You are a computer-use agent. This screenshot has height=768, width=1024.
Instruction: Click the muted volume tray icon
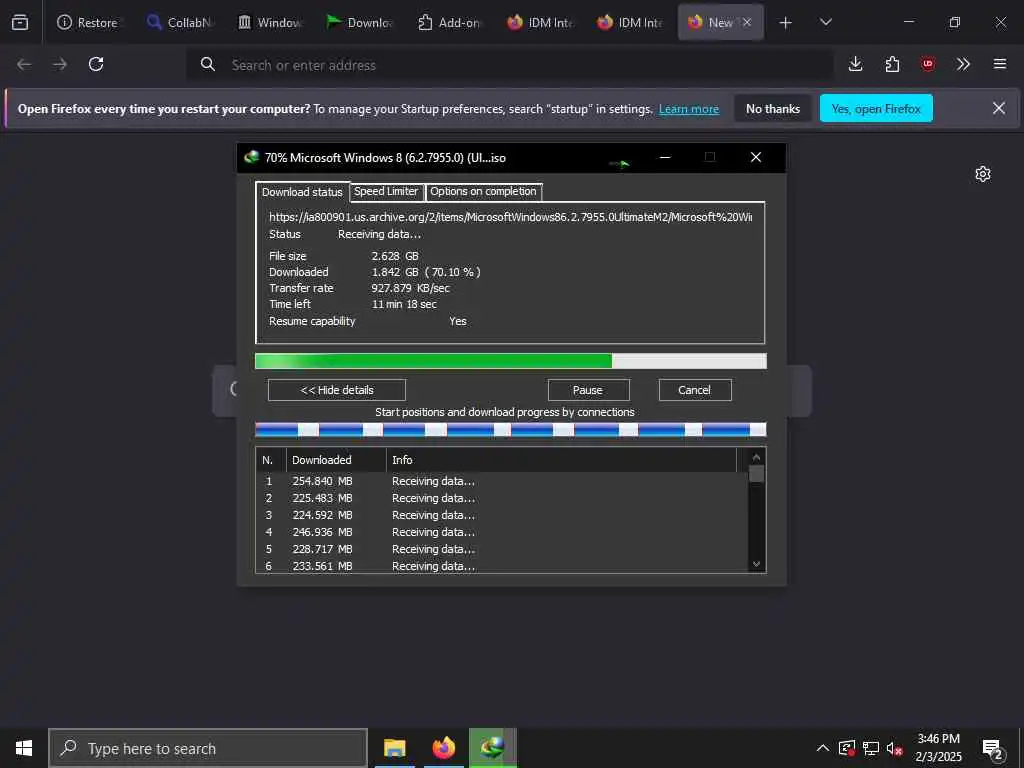894,748
